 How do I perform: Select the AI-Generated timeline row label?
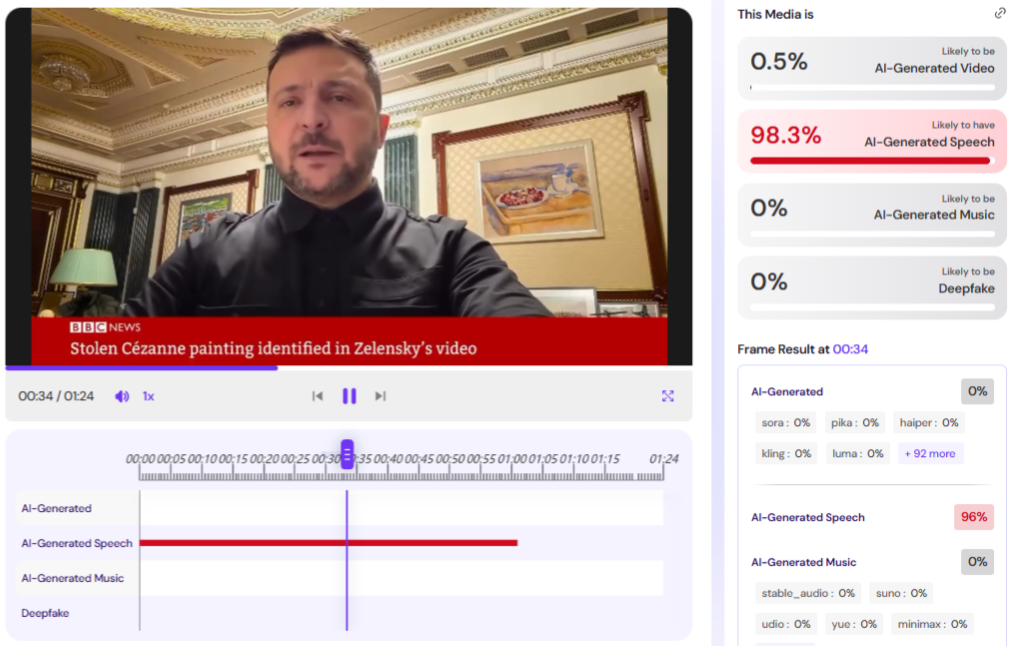[x=56, y=508]
